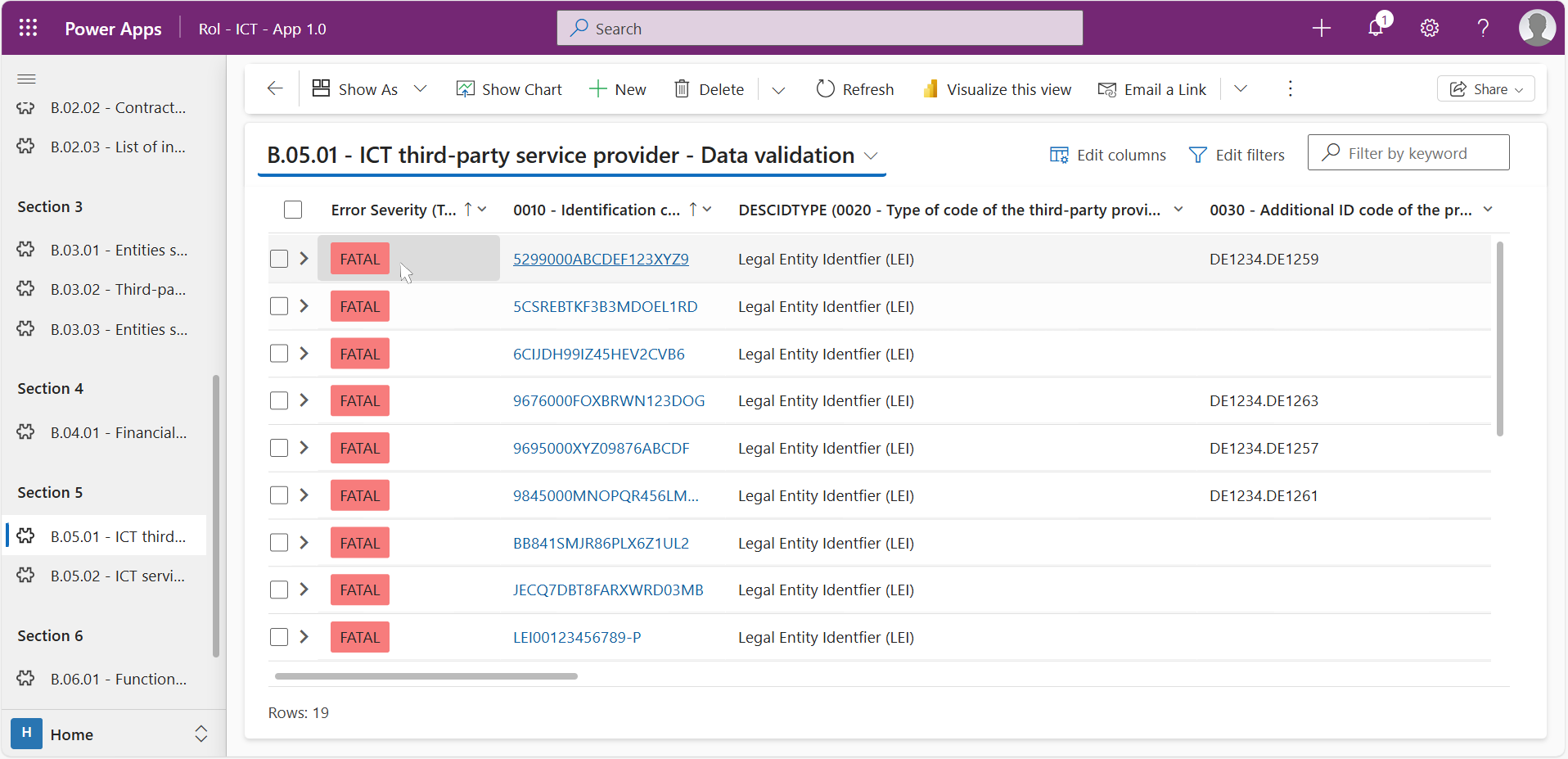Click the help question mark icon
Image resolution: width=1568 pixels, height=759 pixels.
click(1482, 29)
